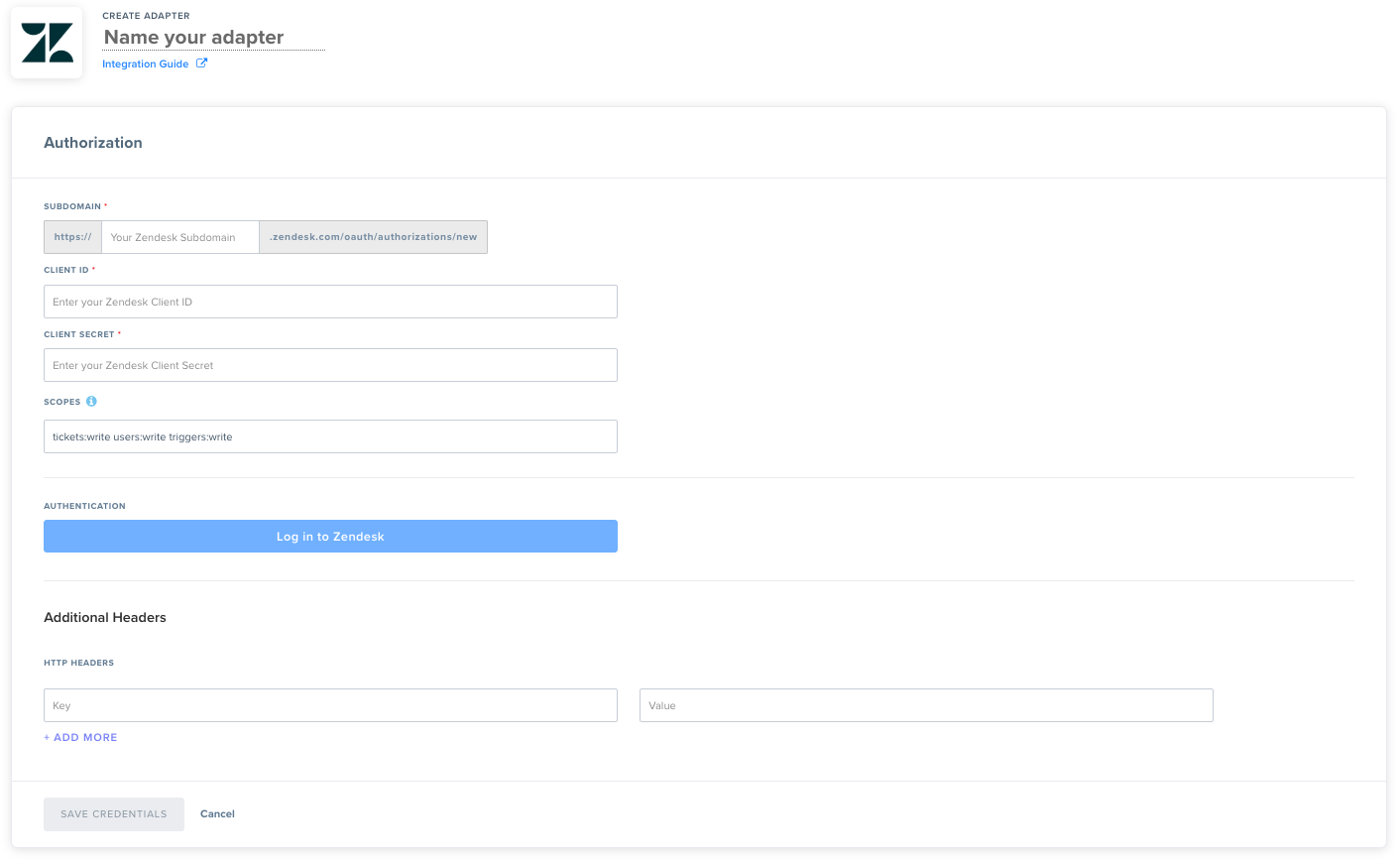
Task: Click the CREATE ADAPTER caption
Action: [x=146, y=16]
